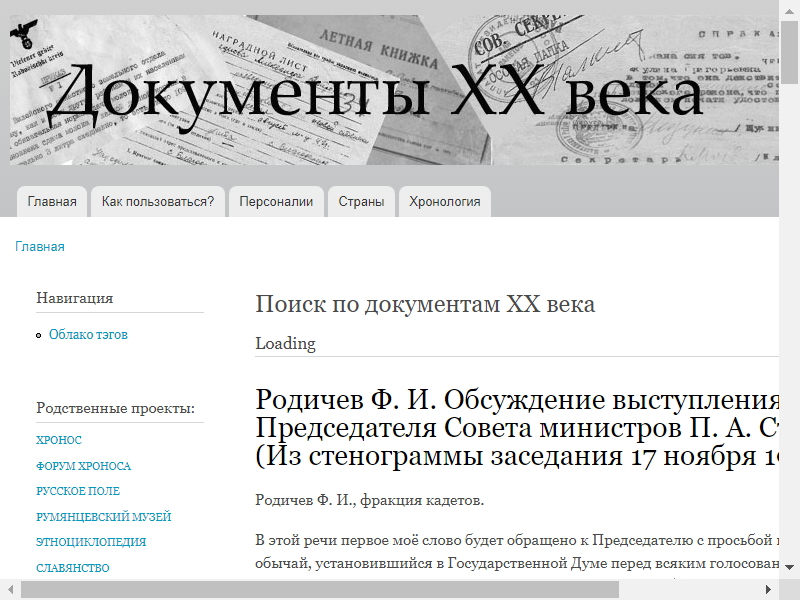Viewport: 800px width, 600px height.
Task: Click the СЛАВЯНСТВО sidebar link
Action: [73, 568]
